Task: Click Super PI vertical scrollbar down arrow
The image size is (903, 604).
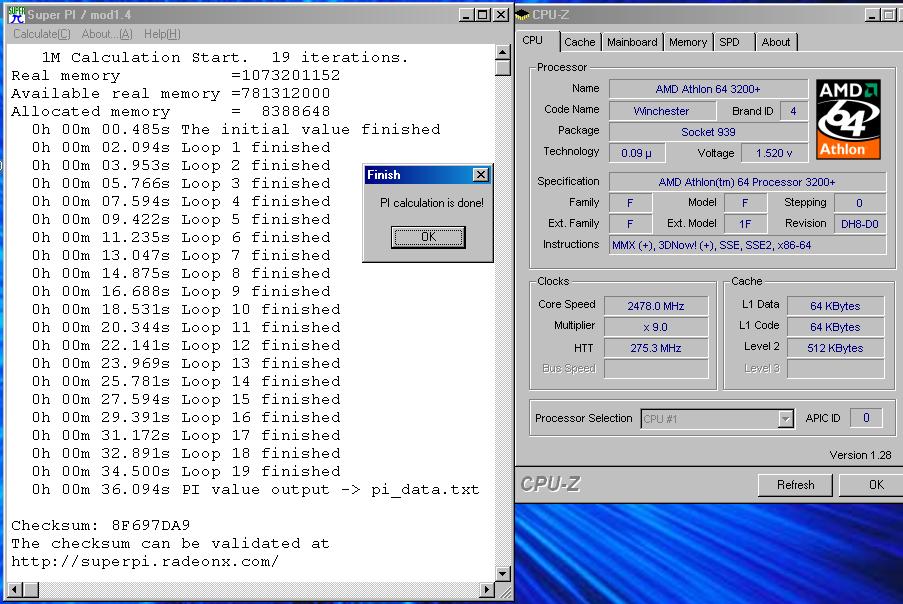Action: pos(503,573)
